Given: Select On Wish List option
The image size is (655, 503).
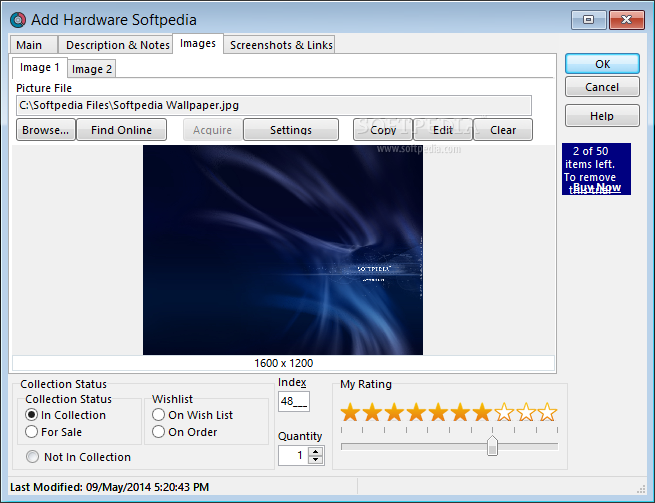Looking at the screenshot, I should pos(158,415).
